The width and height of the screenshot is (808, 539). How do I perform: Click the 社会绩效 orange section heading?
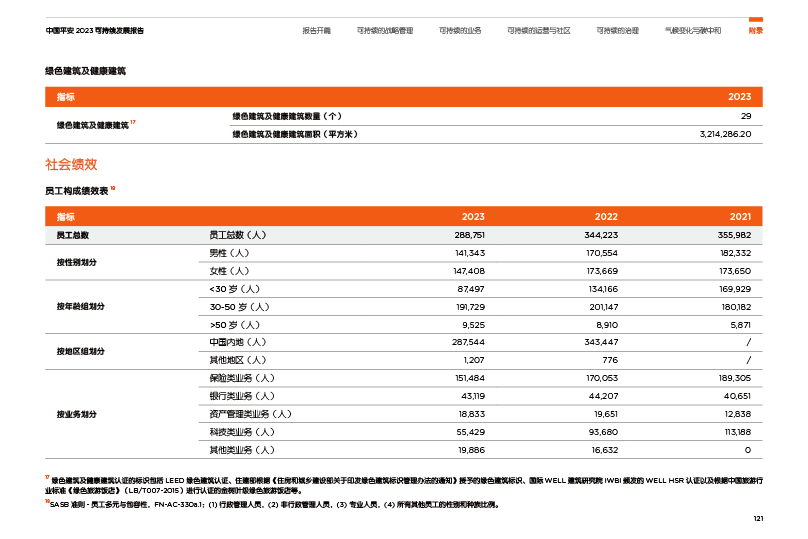(71, 164)
